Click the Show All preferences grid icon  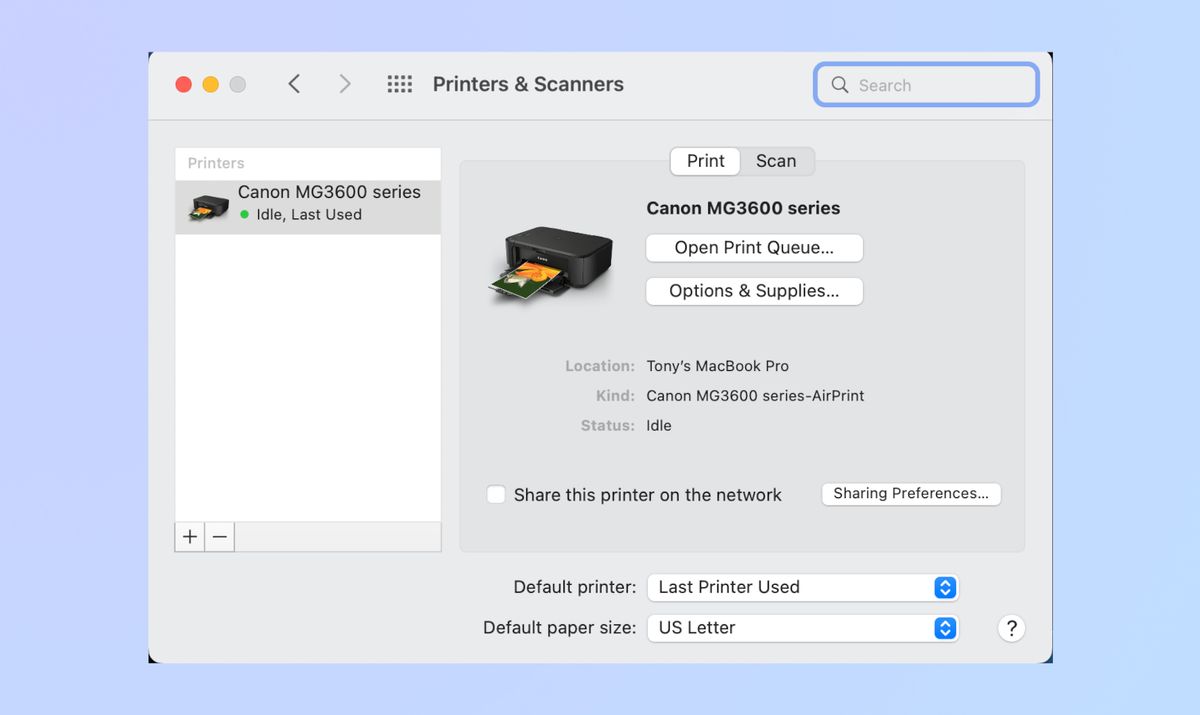(x=399, y=84)
